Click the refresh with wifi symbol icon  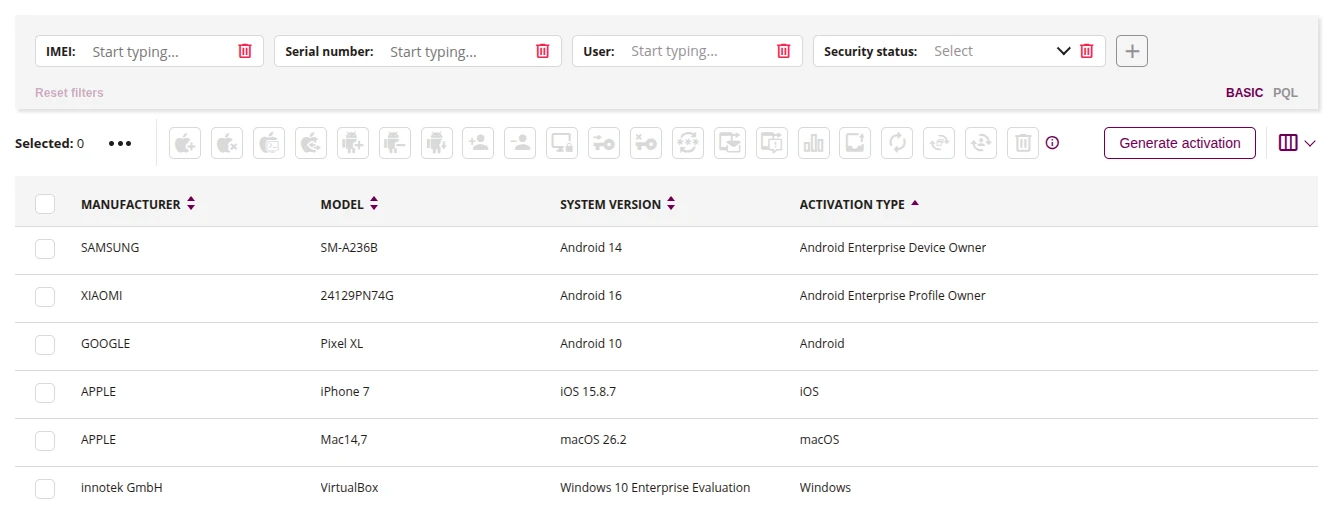[939, 143]
